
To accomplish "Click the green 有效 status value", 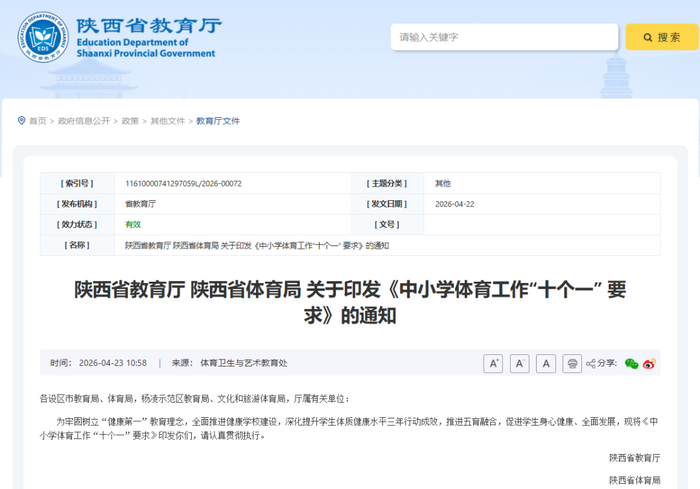I will 133,225.
